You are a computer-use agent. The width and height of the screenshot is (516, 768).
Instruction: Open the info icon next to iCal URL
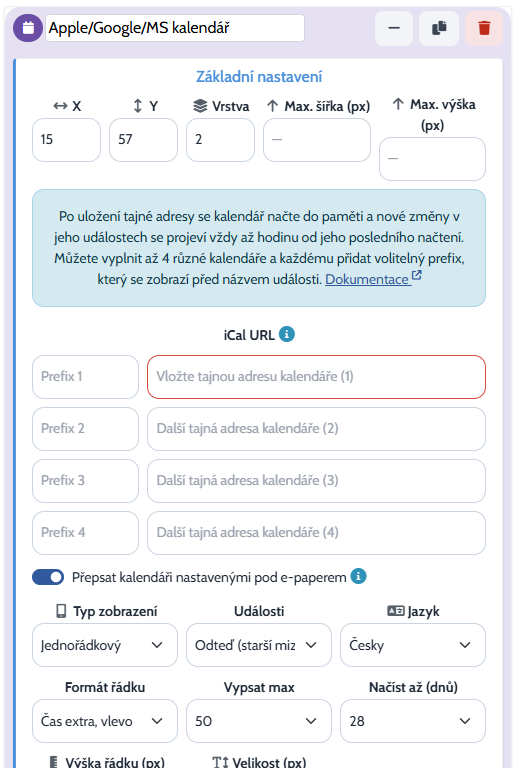(287, 335)
